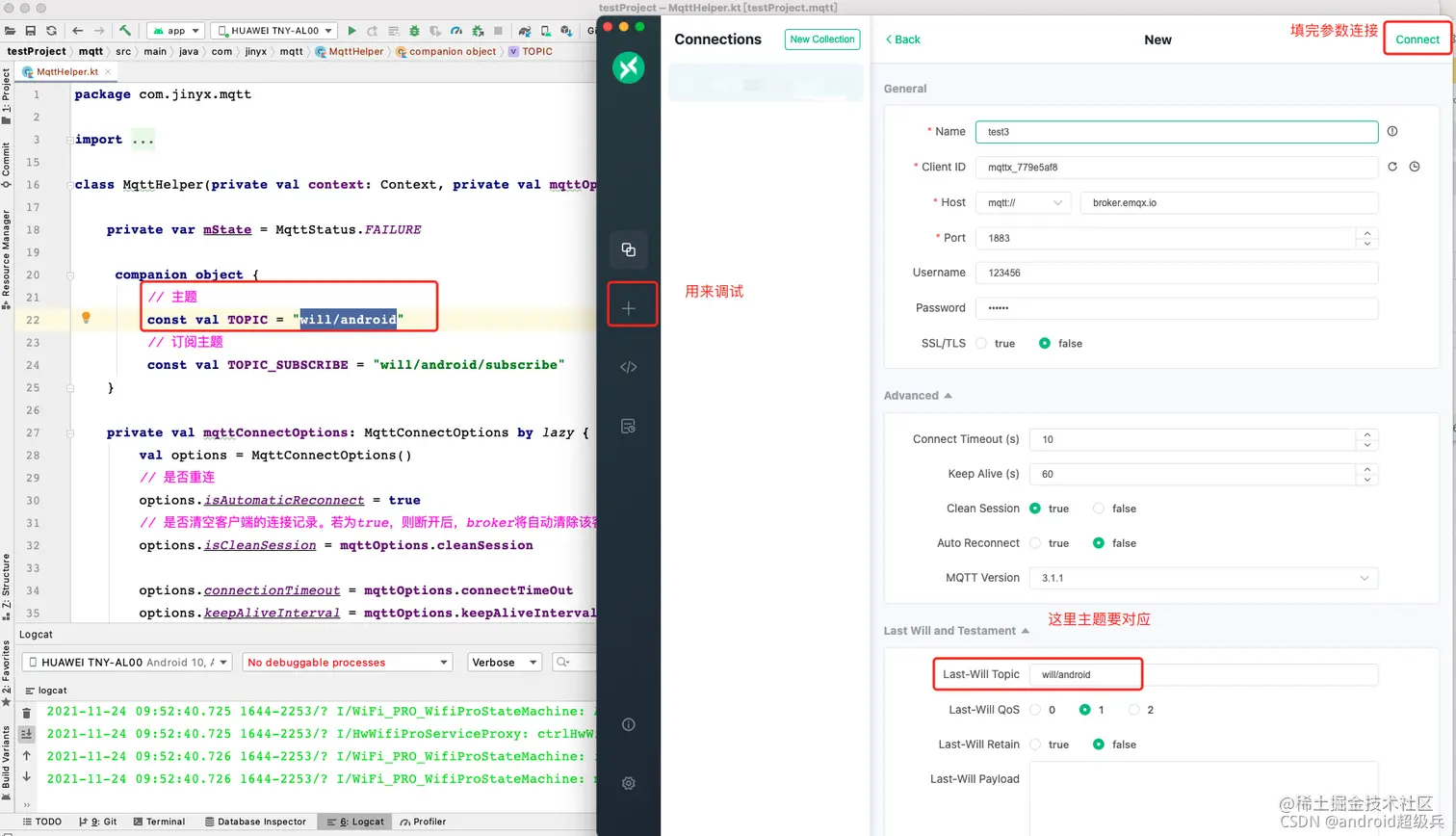Click the Last-Will Topic input field
The height and width of the screenshot is (836, 1456).
tap(1204, 674)
